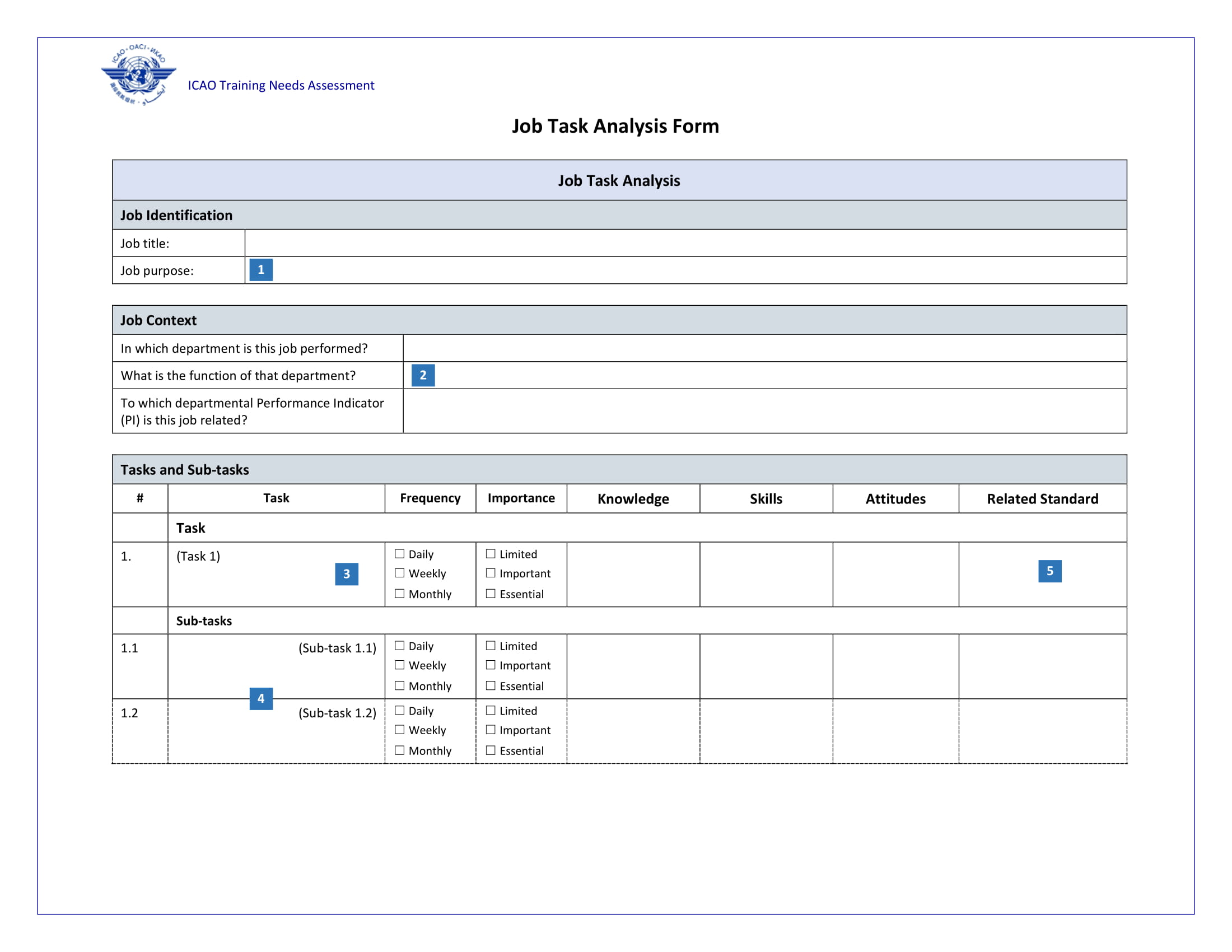Click the Knowledge cell for Task 1
The height and width of the screenshot is (952, 1232).
pyautogui.click(x=632, y=574)
